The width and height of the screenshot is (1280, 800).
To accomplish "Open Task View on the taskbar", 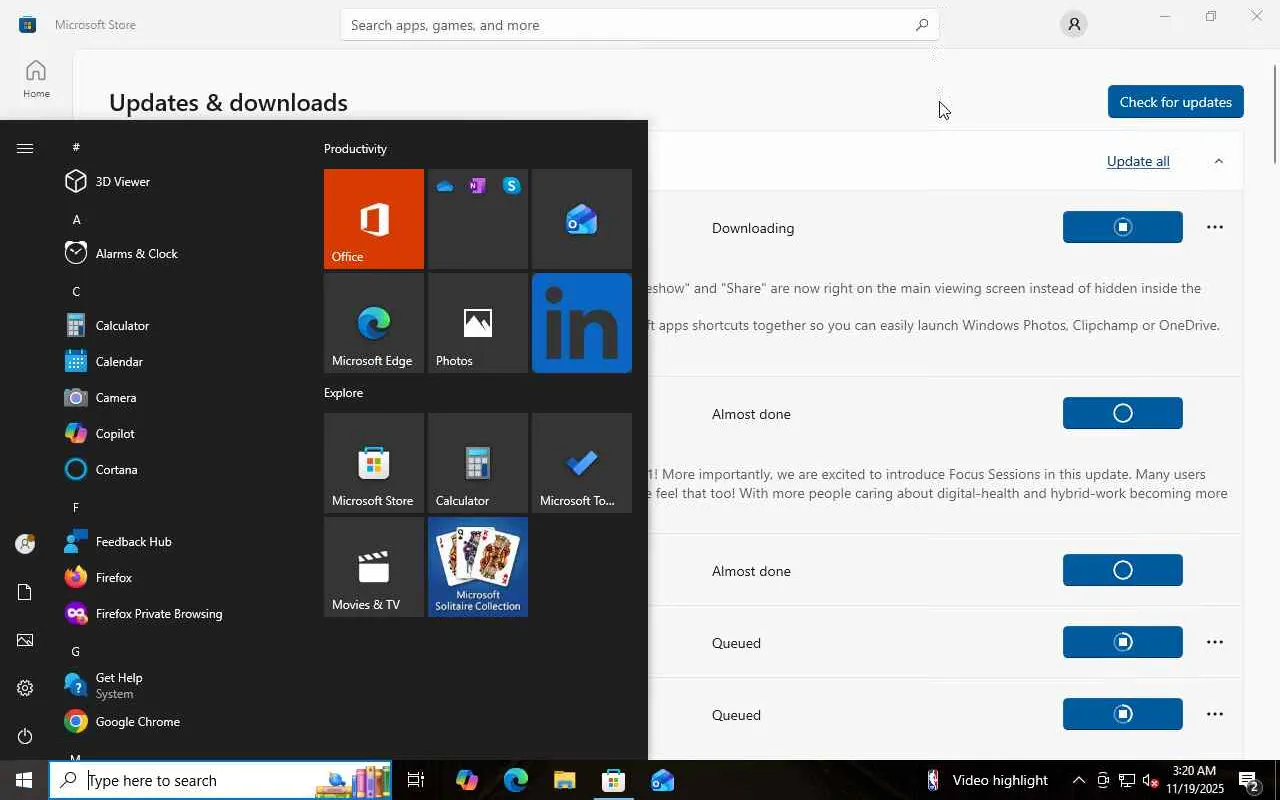I will pos(416,780).
